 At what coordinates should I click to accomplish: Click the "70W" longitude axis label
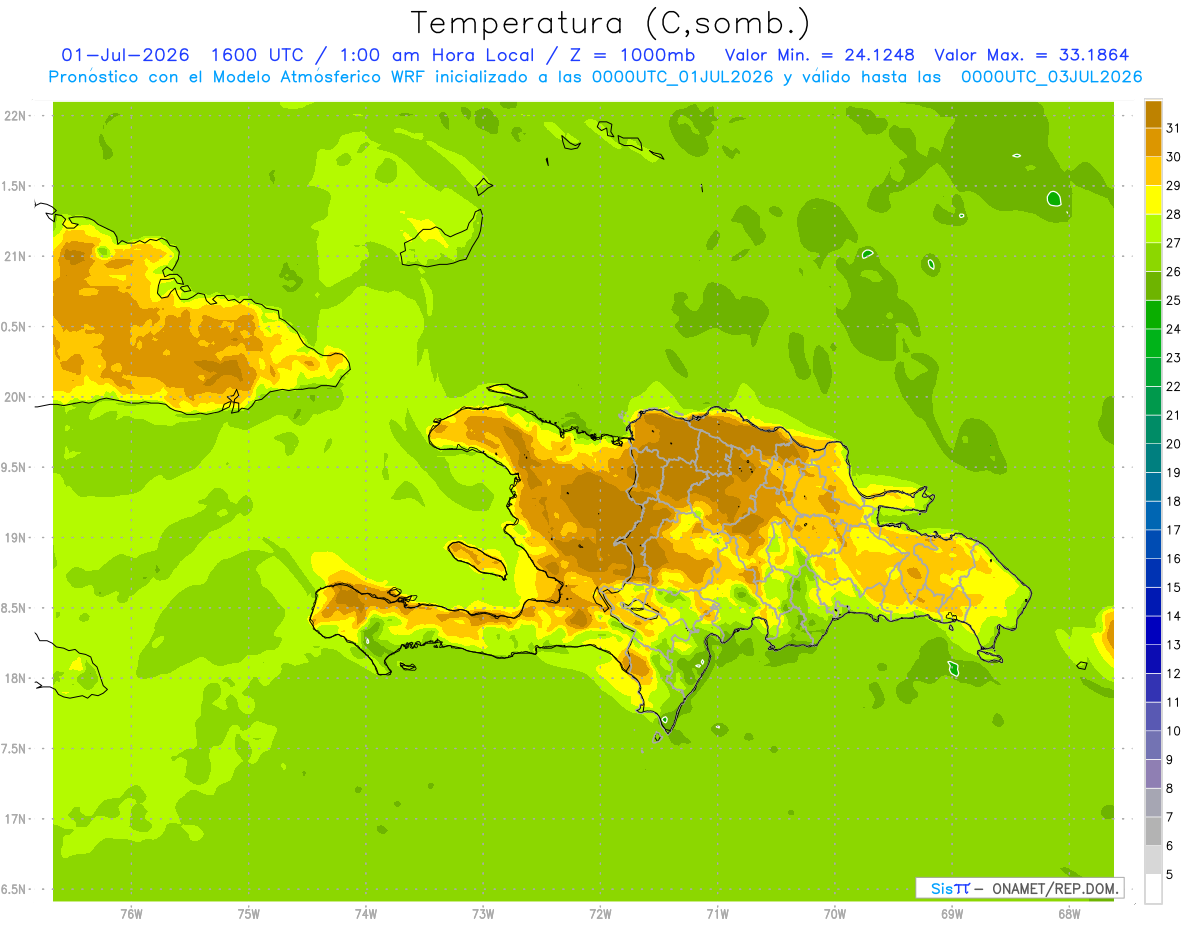click(835, 914)
